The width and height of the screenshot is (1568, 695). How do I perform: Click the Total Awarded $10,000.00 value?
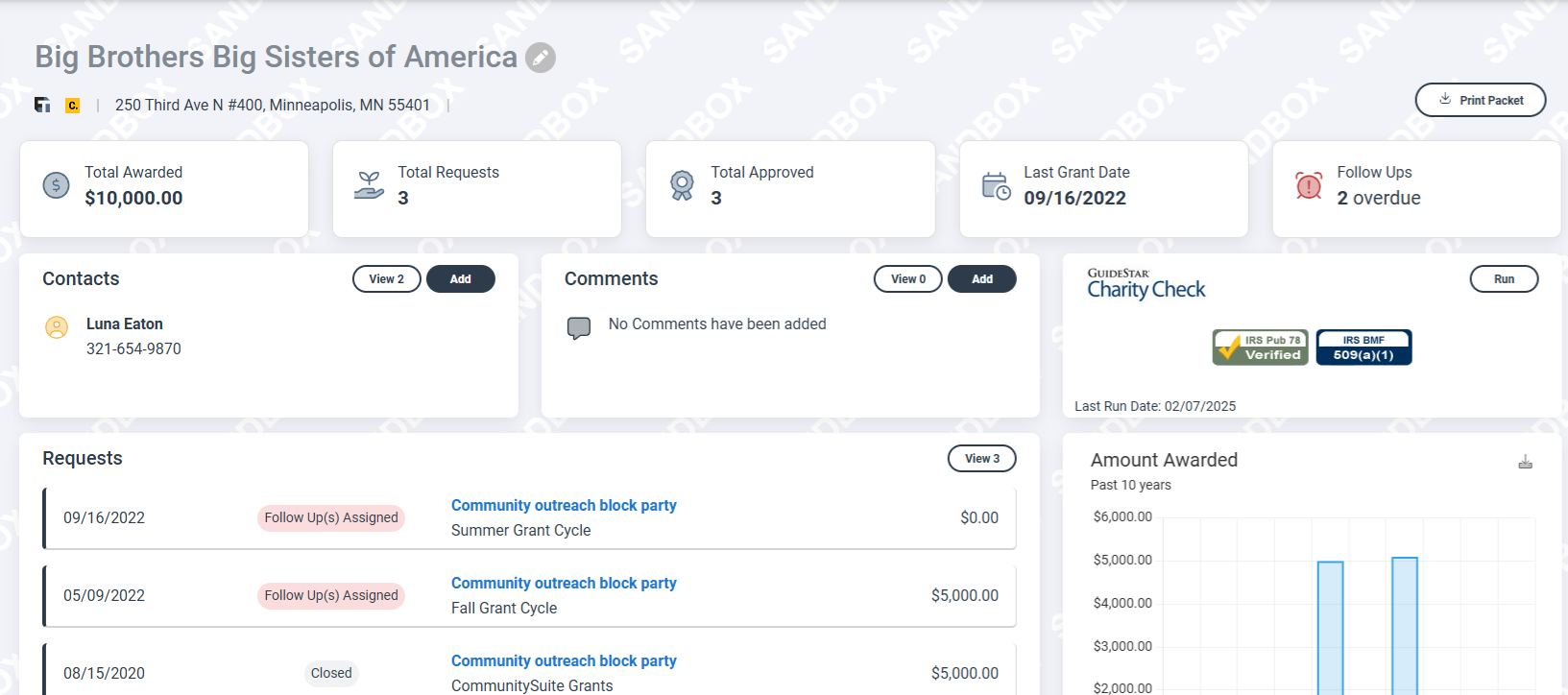tap(133, 198)
